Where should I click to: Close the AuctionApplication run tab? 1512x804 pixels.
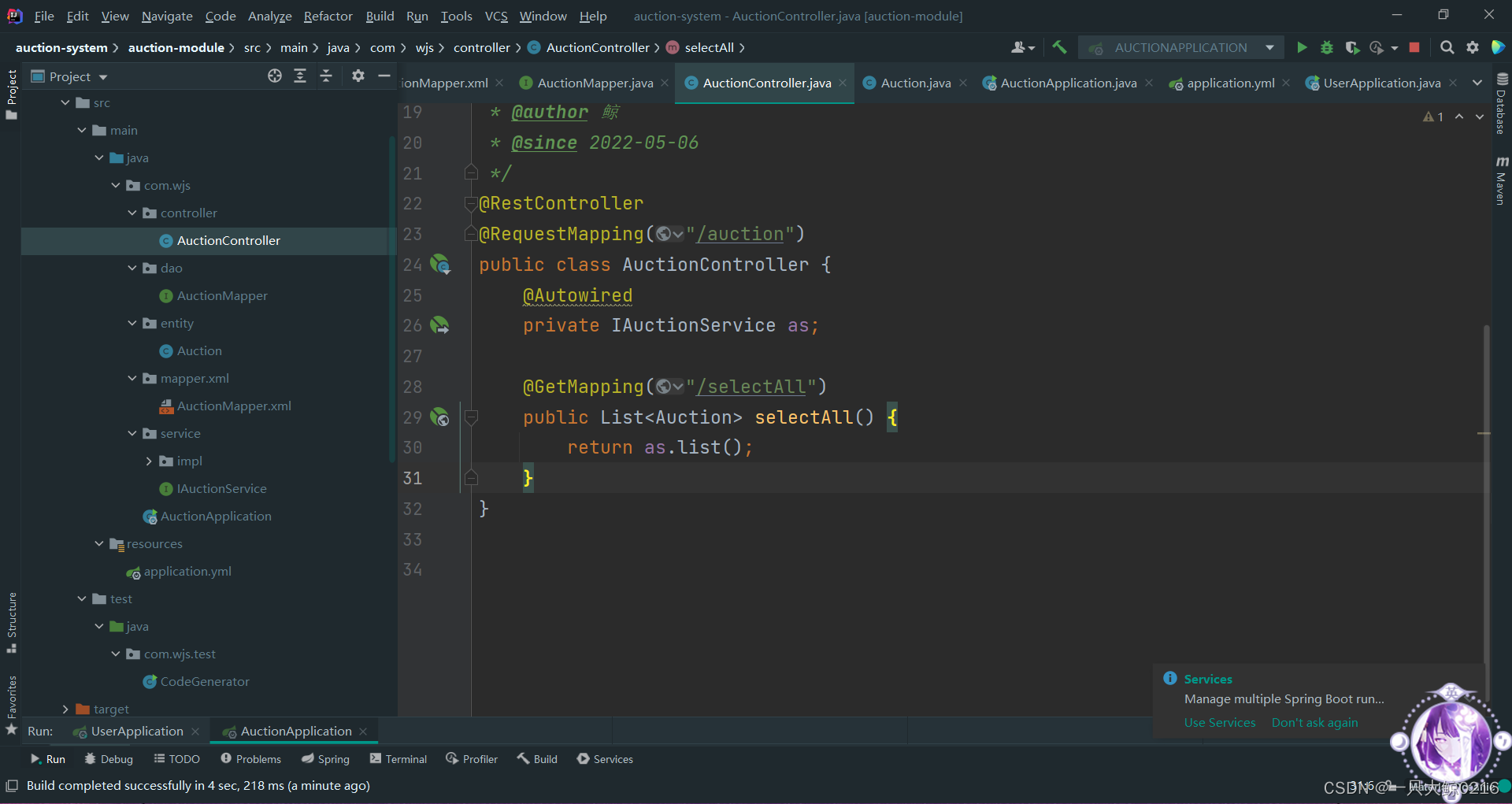pos(363,732)
